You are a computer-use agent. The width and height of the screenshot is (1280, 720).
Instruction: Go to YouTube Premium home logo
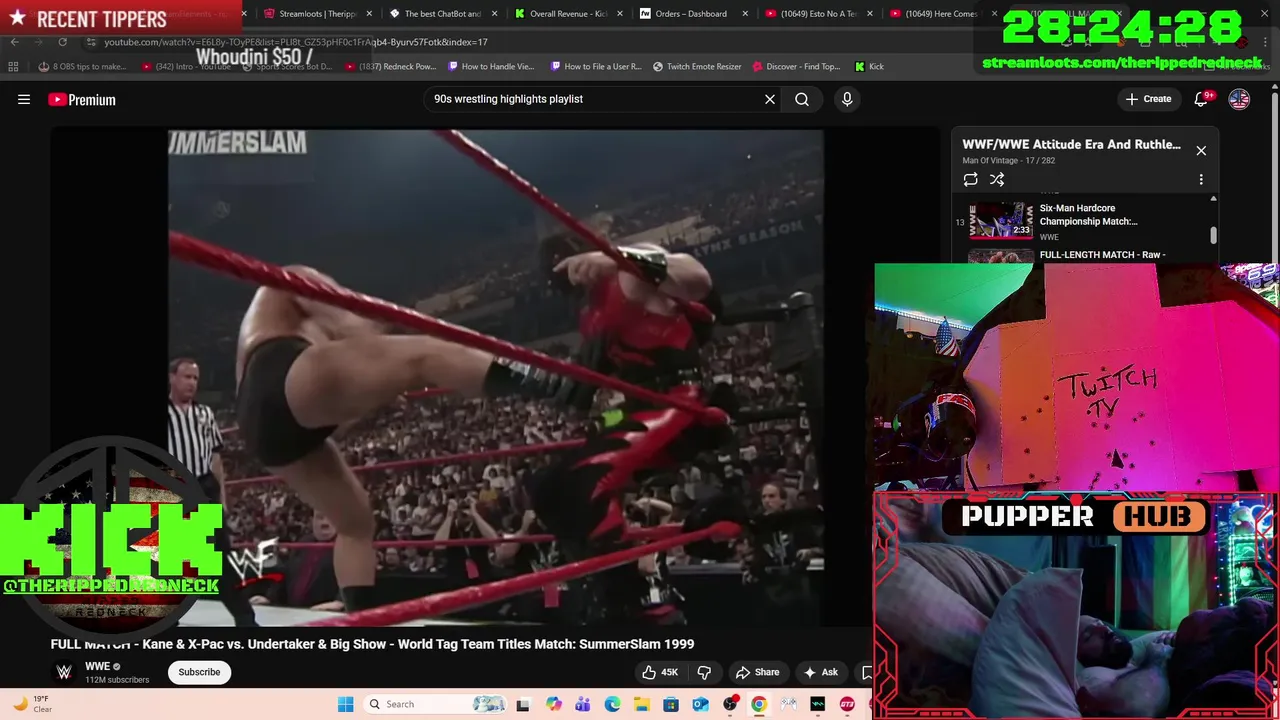click(x=82, y=99)
